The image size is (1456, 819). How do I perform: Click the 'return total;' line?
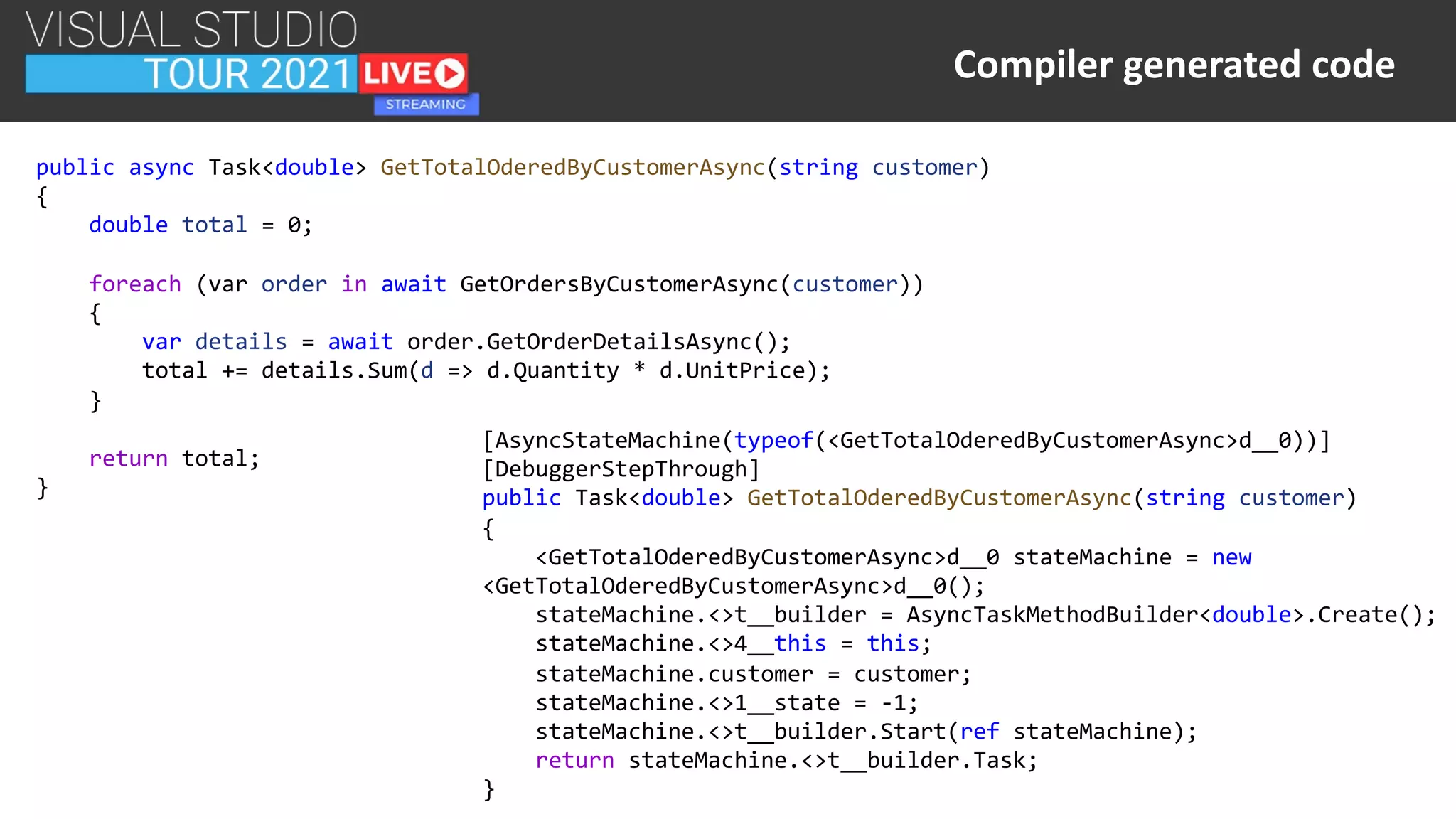[x=174, y=459]
